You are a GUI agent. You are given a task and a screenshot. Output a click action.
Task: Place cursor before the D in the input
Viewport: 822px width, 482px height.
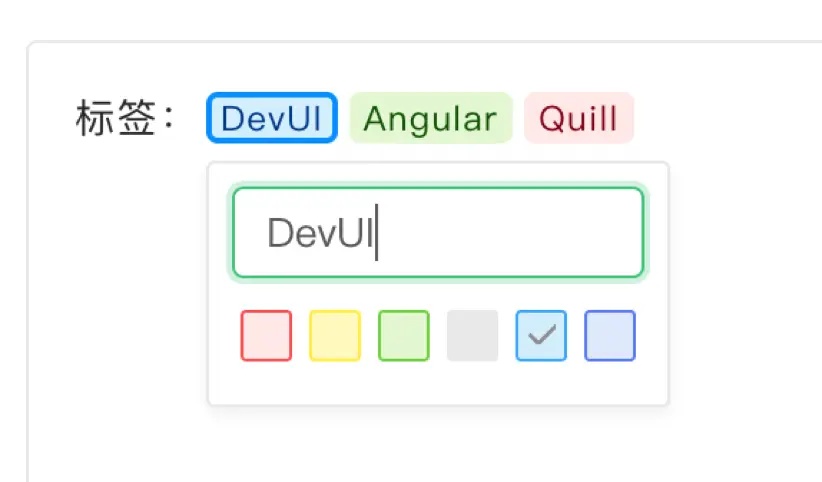[x=267, y=234]
